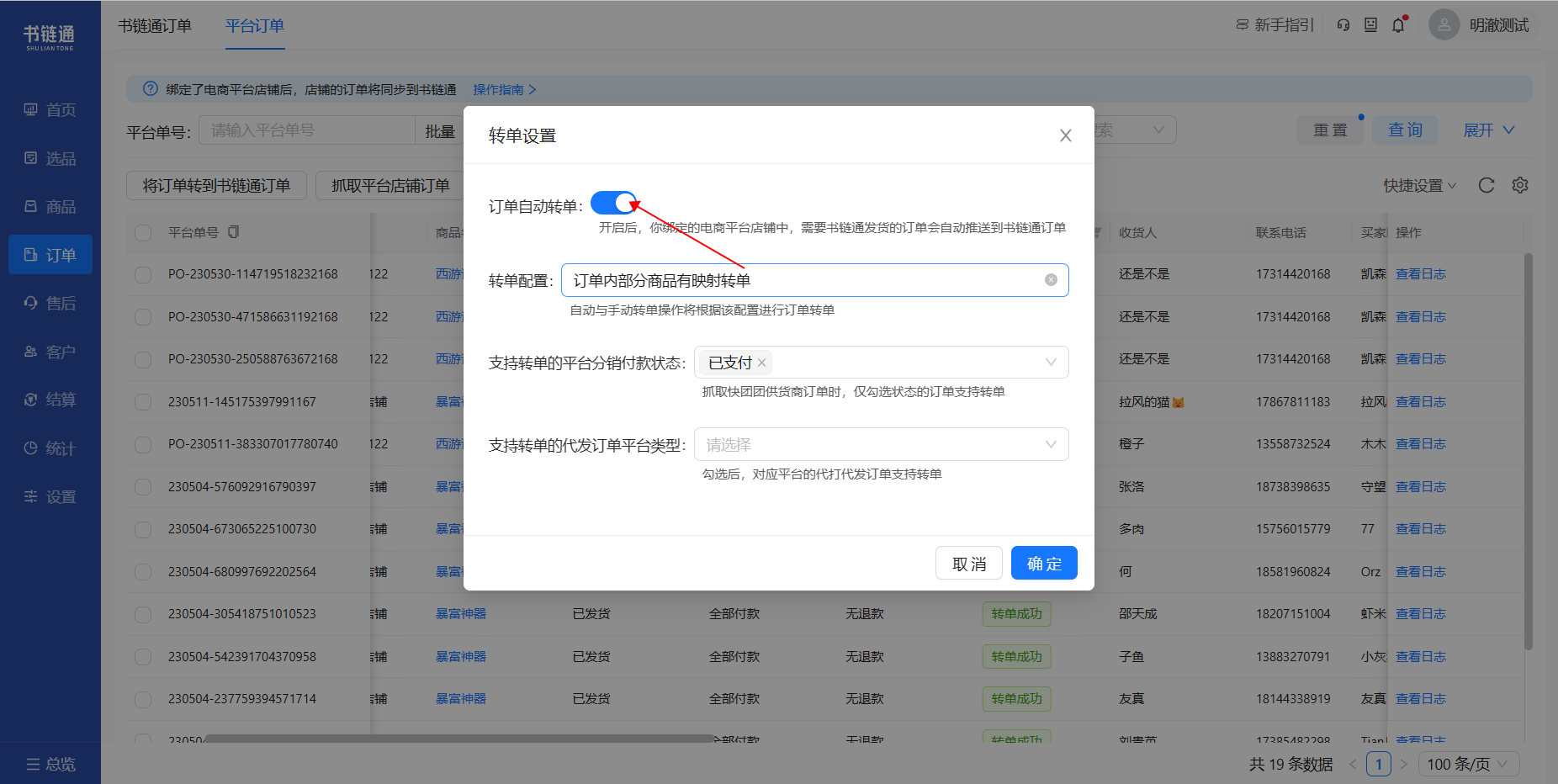Click the 订单 sidebar icon
The height and width of the screenshot is (784, 1558).
(x=30, y=255)
